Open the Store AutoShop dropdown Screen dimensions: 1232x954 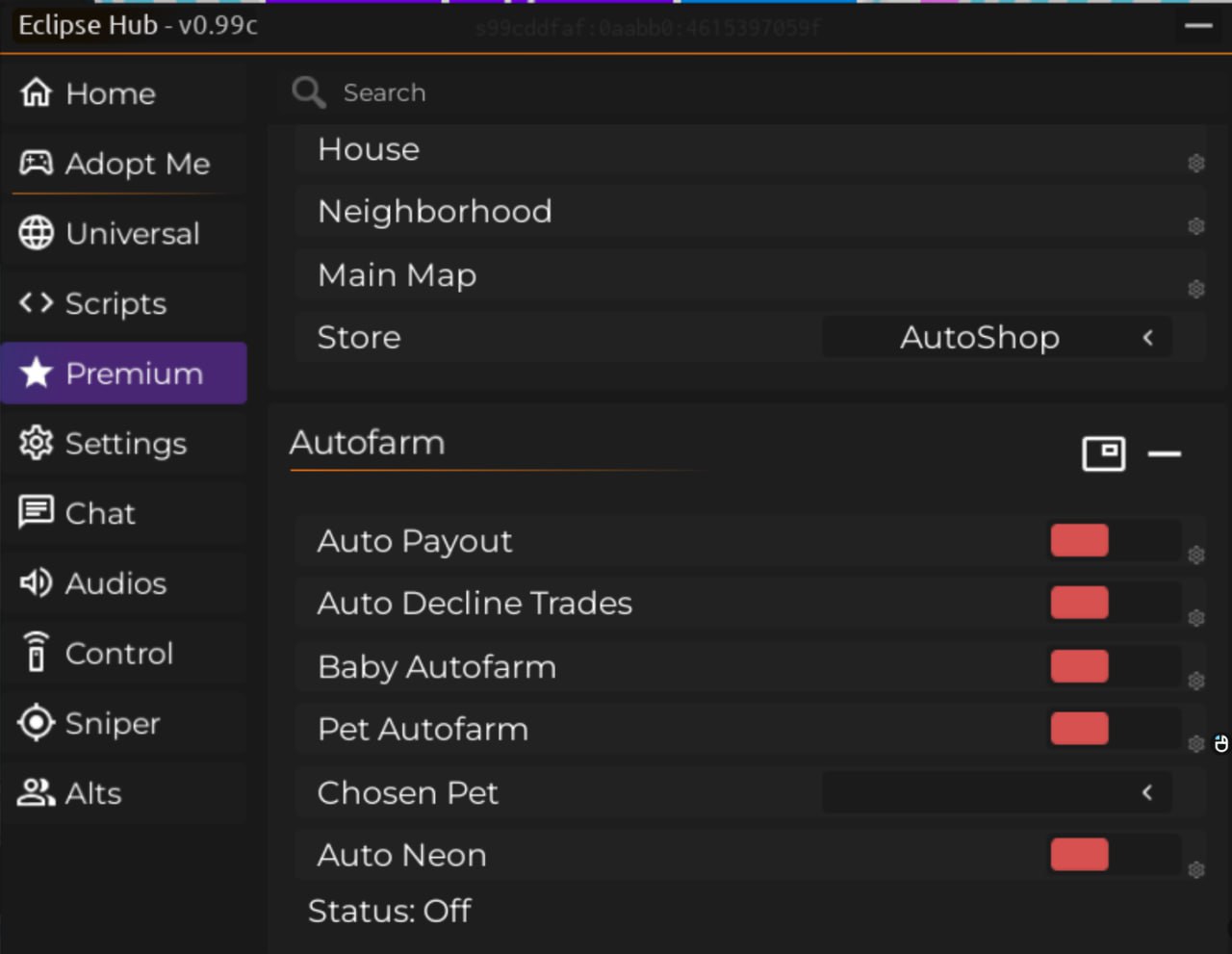coord(997,338)
